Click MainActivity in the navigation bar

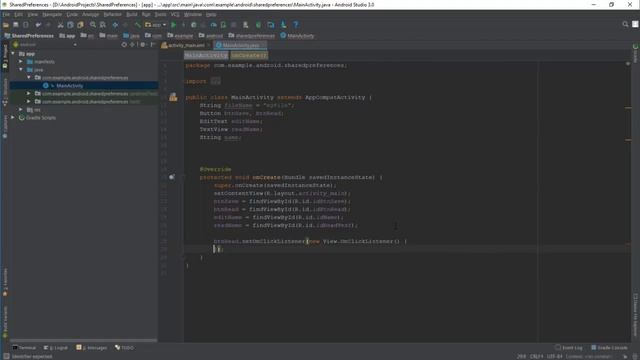tap(297, 36)
